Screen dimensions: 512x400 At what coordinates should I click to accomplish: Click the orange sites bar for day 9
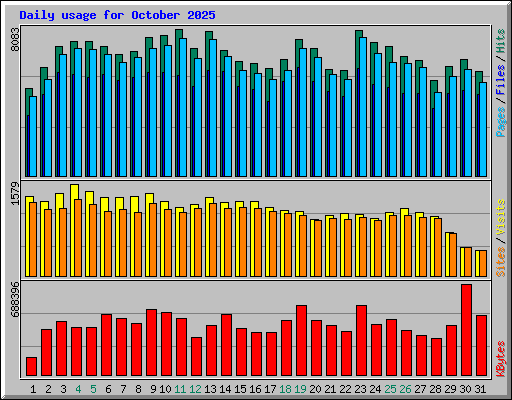(153, 240)
